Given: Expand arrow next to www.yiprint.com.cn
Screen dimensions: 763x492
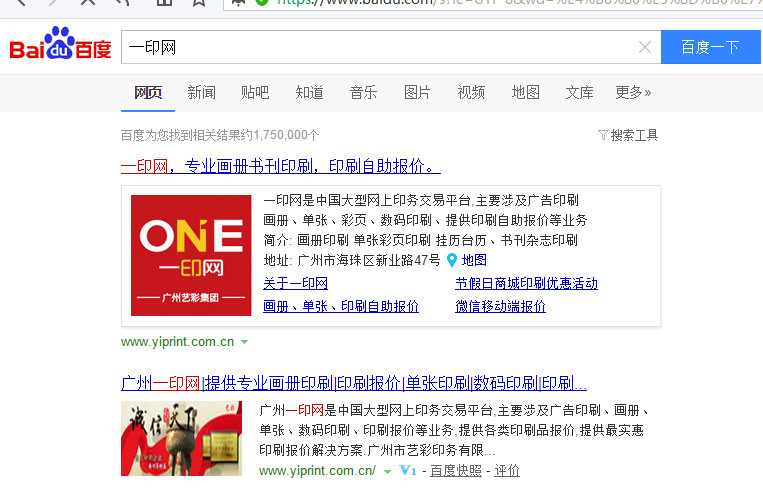Looking at the screenshot, I should (x=245, y=342).
